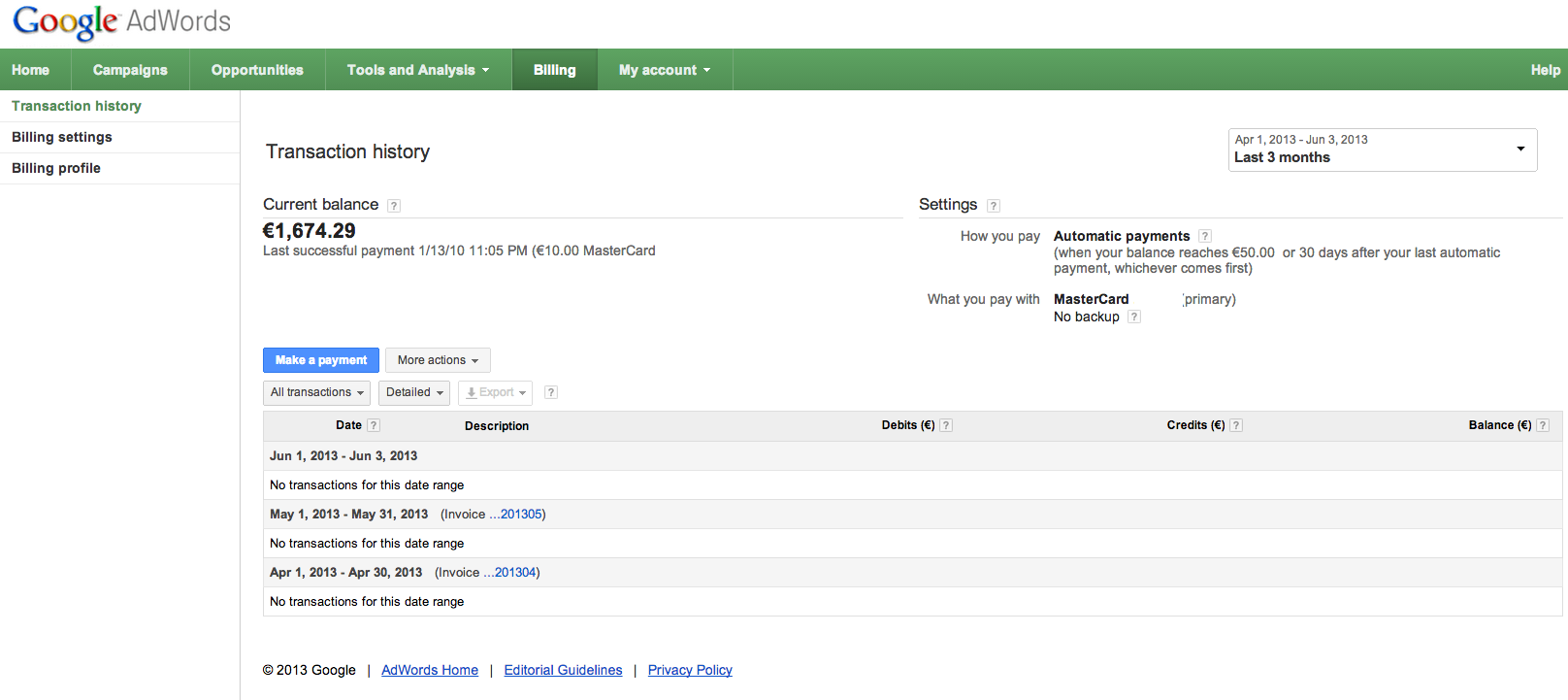Expand the More actions dropdown
The image size is (1568, 700).
click(x=438, y=360)
